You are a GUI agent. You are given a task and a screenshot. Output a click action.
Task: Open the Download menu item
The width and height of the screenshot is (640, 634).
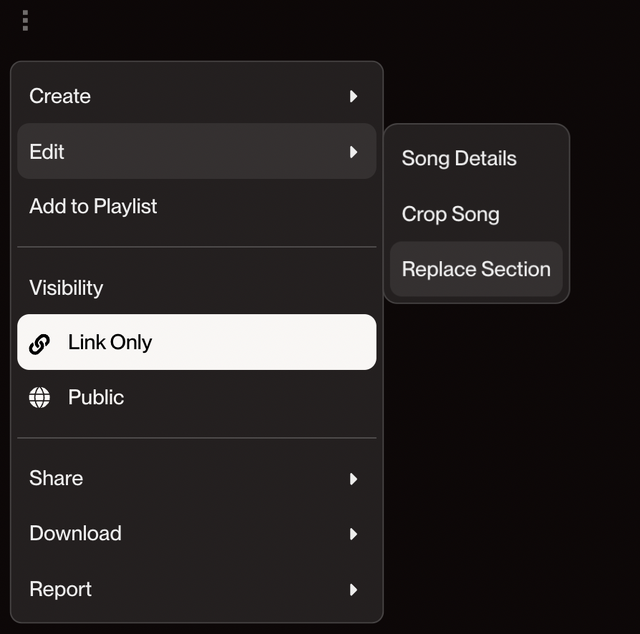coord(197,534)
